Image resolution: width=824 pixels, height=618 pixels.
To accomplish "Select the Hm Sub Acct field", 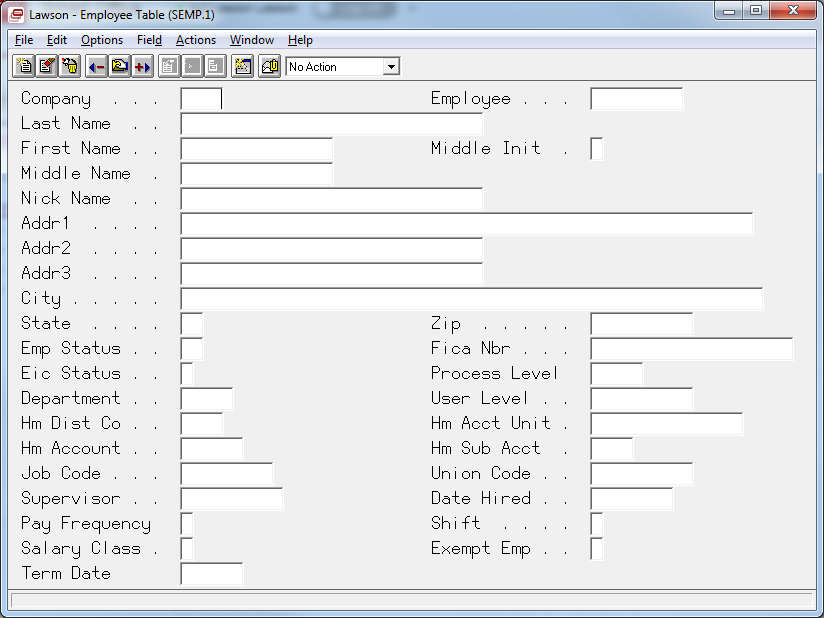I will [x=612, y=448].
